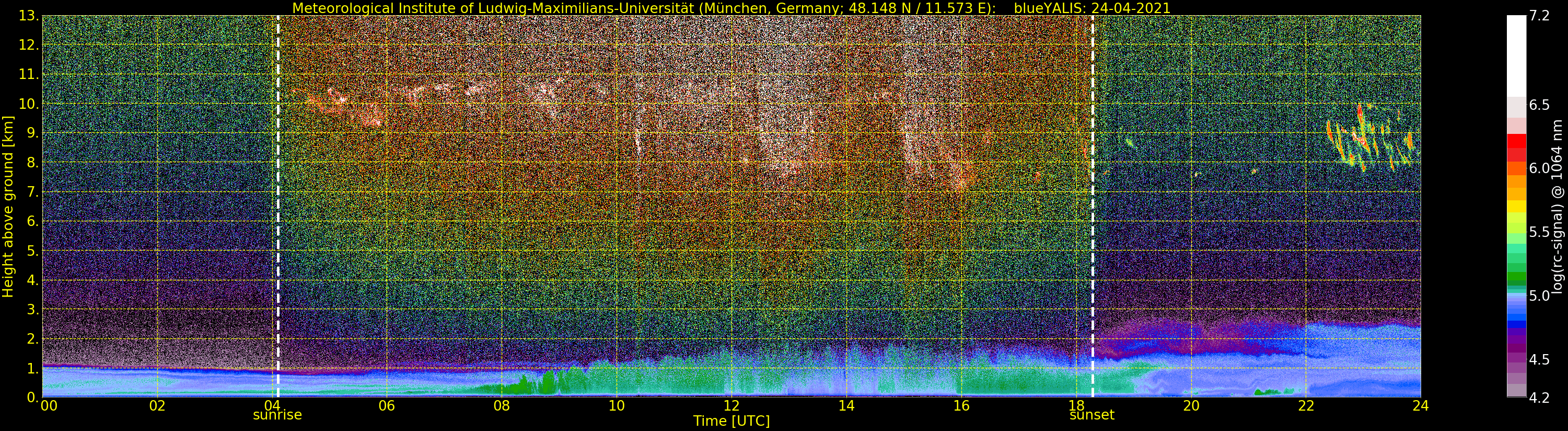Click the "13." tick on the height axis
The width and height of the screenshot is (1568, 431).
(29, 16)
